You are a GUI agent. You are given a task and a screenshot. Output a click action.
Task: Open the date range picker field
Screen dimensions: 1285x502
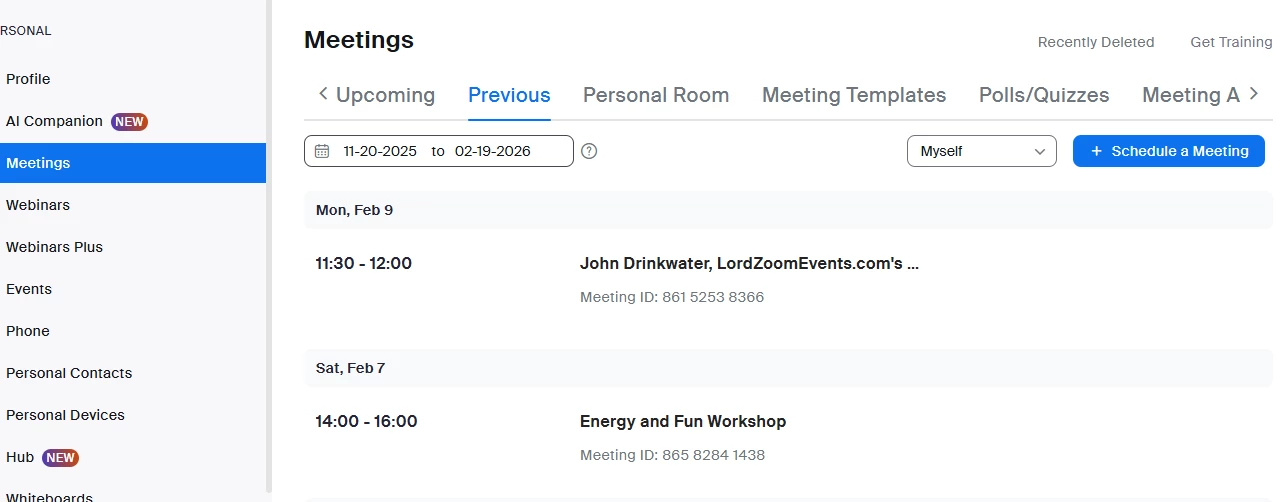(x=438, y=151)
